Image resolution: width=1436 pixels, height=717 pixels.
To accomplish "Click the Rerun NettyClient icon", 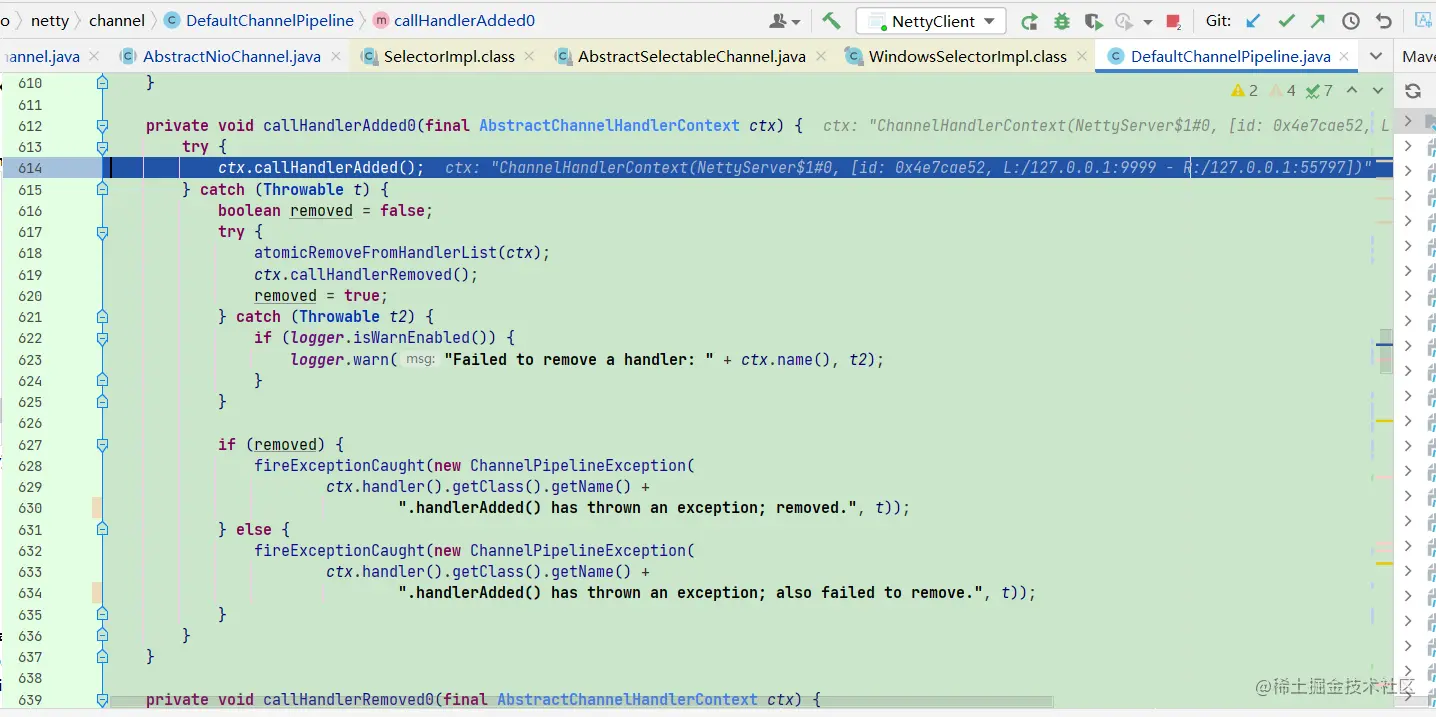I will coord(1029,21).
